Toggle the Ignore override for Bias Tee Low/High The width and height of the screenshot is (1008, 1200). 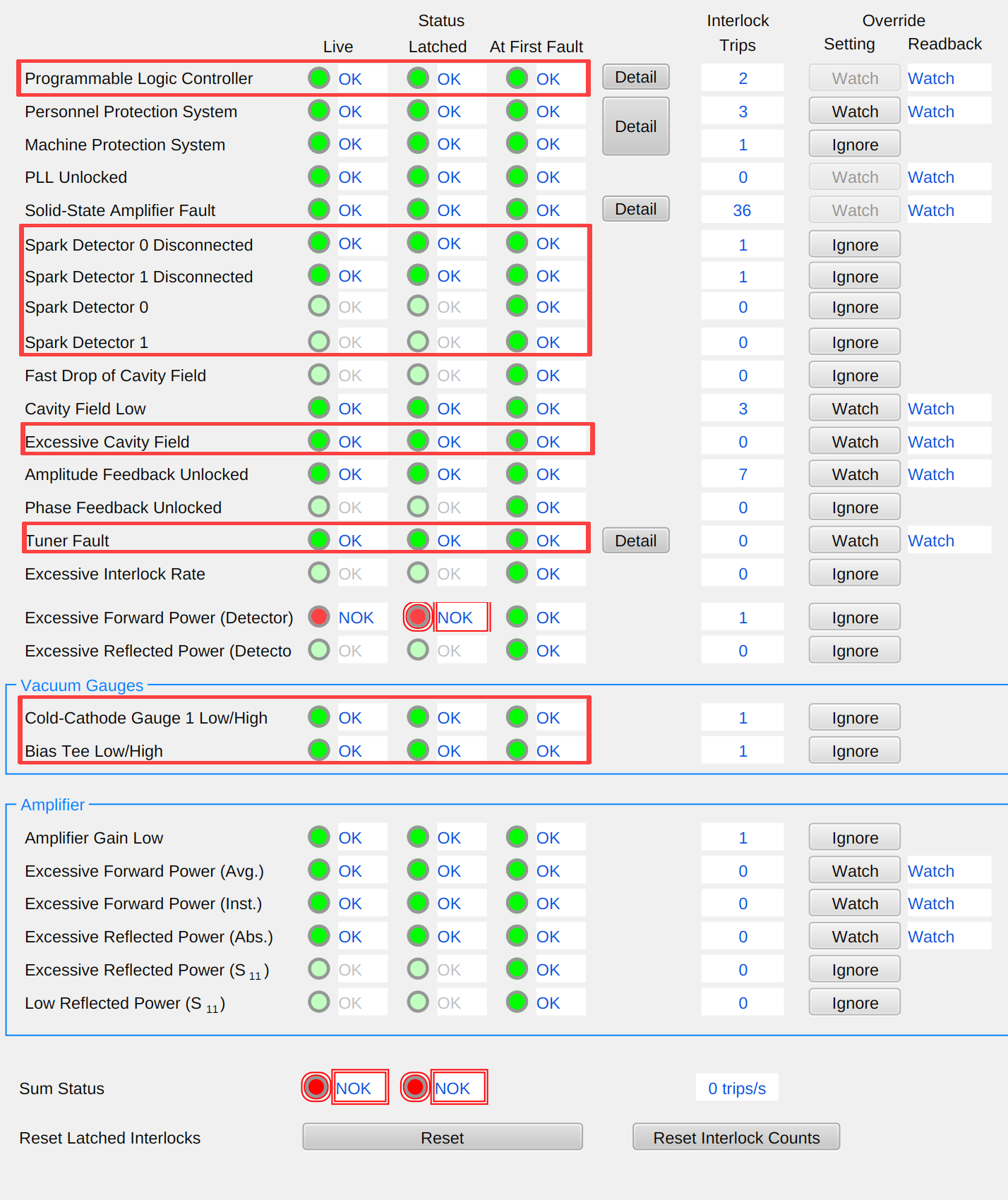[x=854, y=751]
